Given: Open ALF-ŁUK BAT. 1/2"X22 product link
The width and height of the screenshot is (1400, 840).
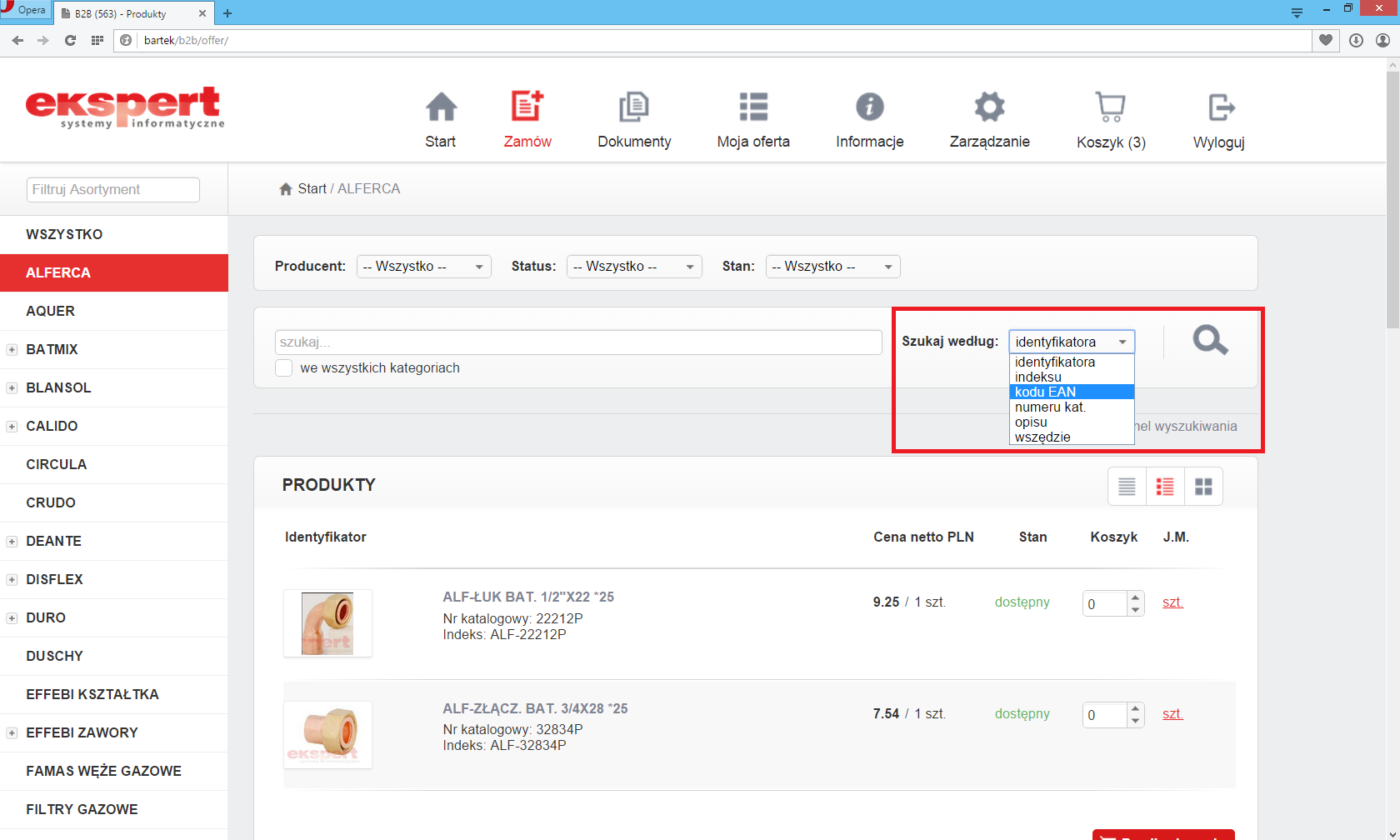Looking at the screenshot, I should point(528,597).
